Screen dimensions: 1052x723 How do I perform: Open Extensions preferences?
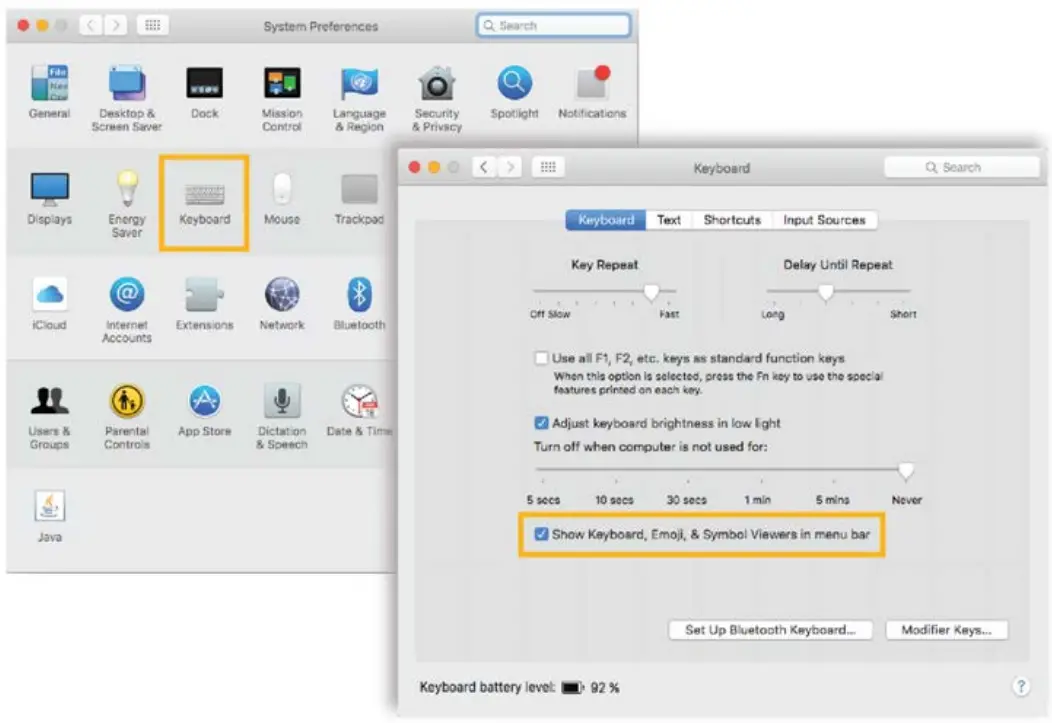tap(205, 303)
